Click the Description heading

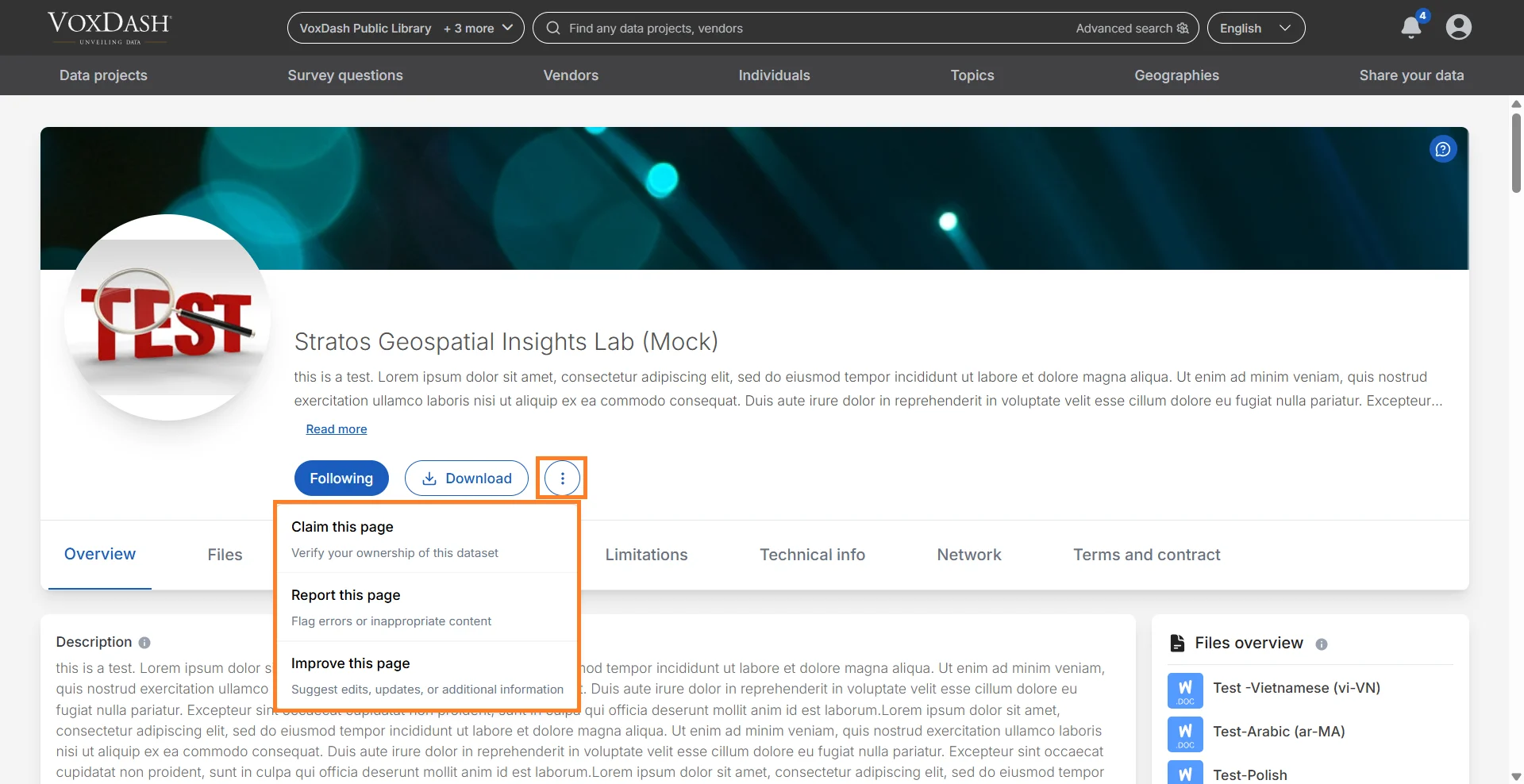(x=94, y=642)
